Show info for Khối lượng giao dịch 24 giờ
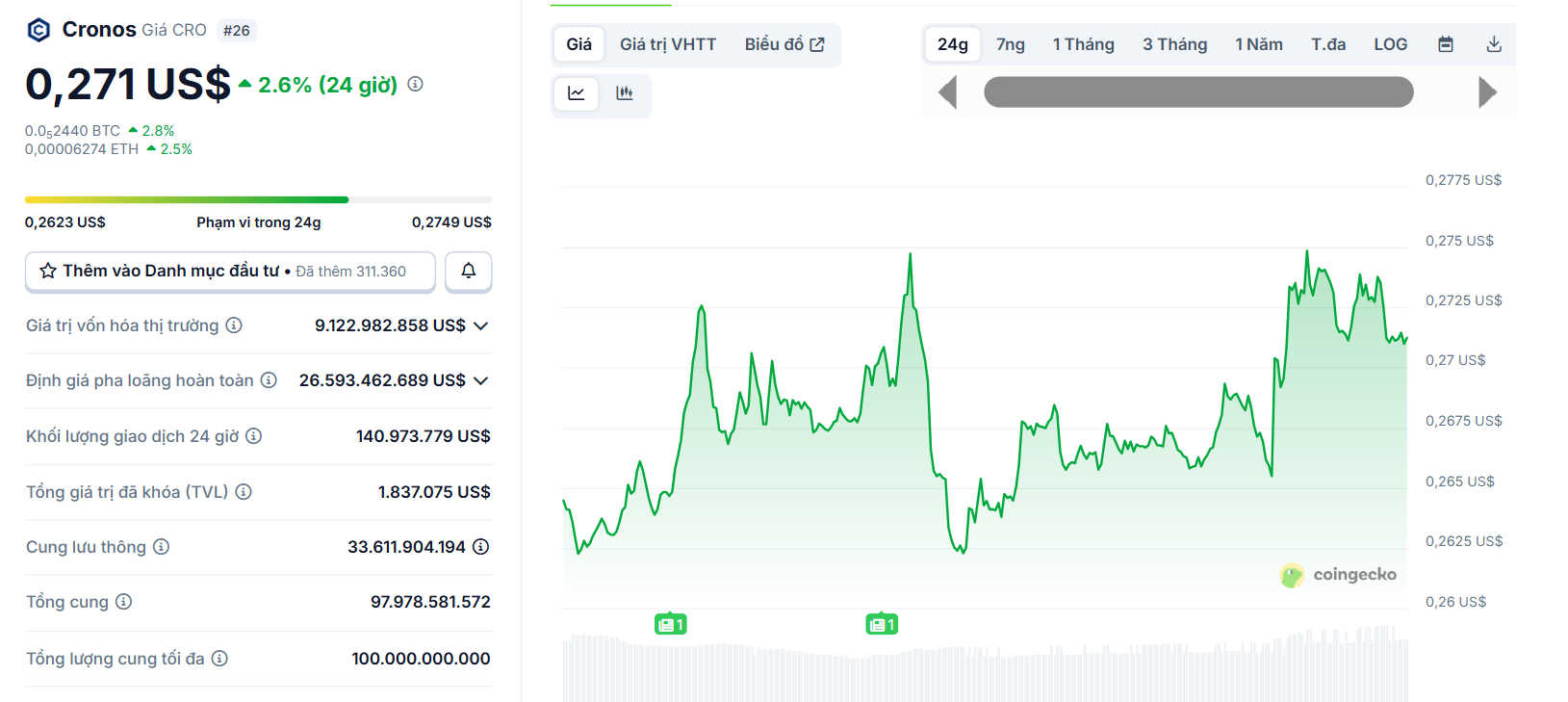Image resolution: width=1568 pixels, height=702 pixels. 253,436
